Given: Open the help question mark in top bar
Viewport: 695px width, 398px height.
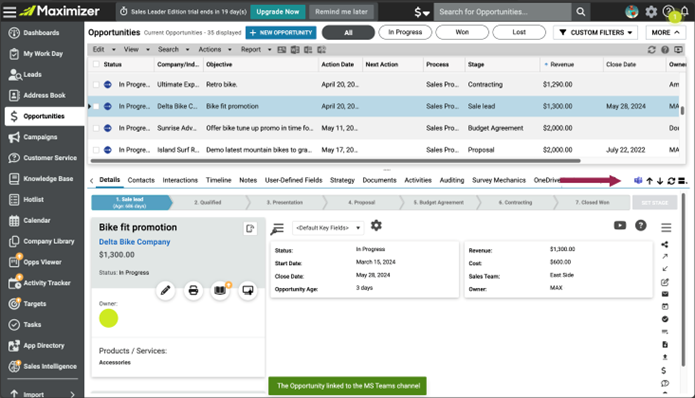Looking at the screenshot, I should (x=668, y=12).
